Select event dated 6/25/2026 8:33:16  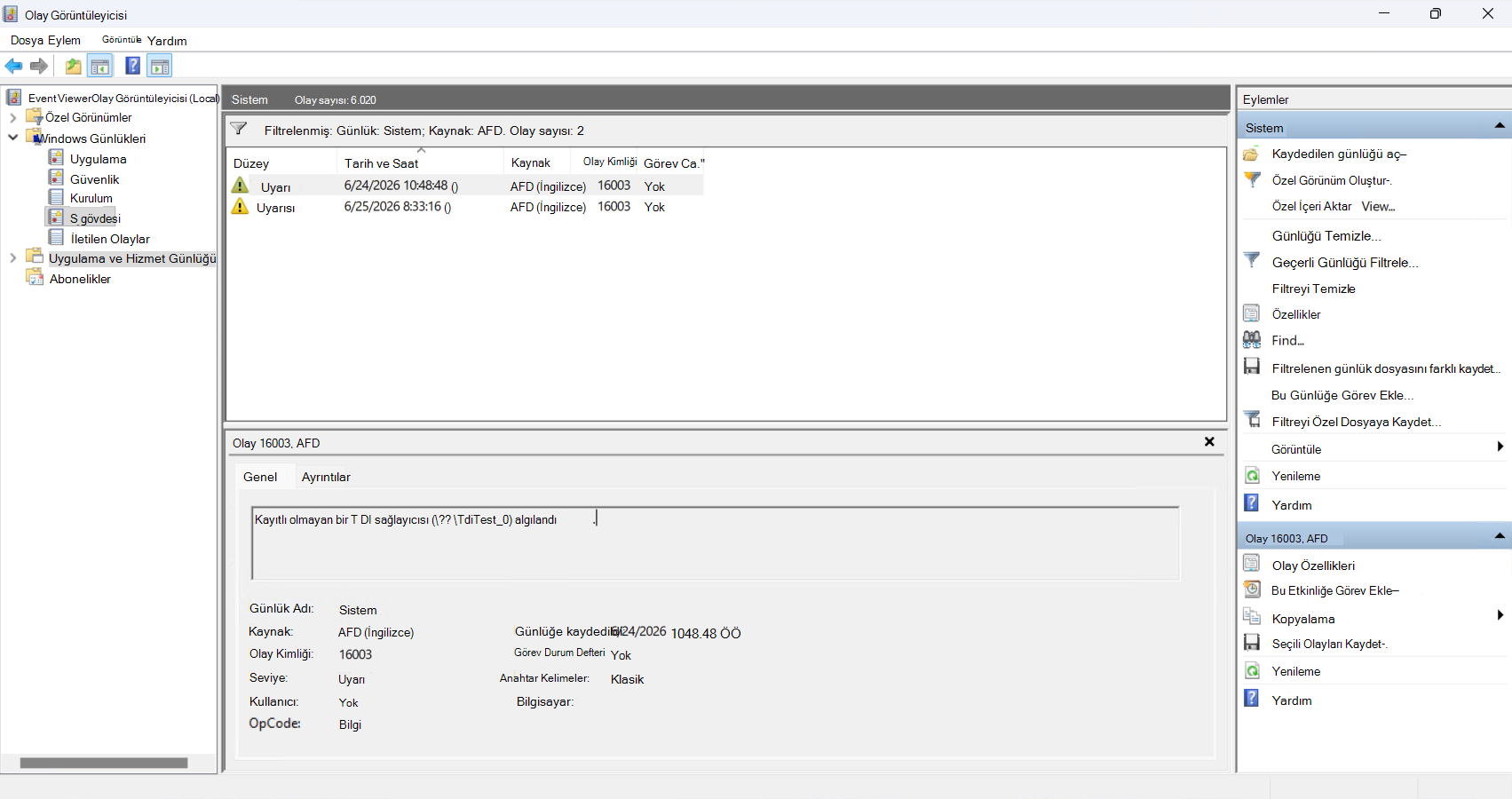click(x=466, y=207)
